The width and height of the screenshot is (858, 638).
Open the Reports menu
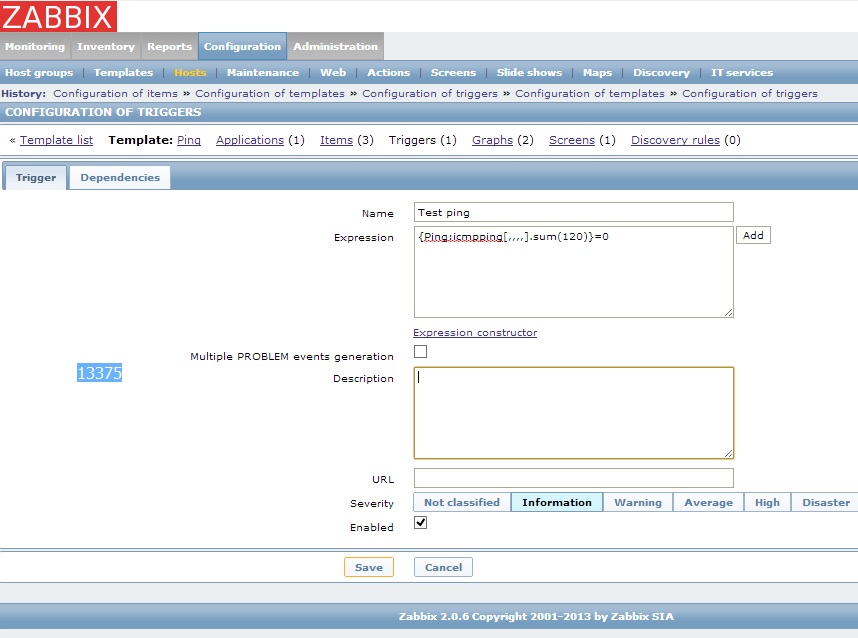click(x=169, y=47)
